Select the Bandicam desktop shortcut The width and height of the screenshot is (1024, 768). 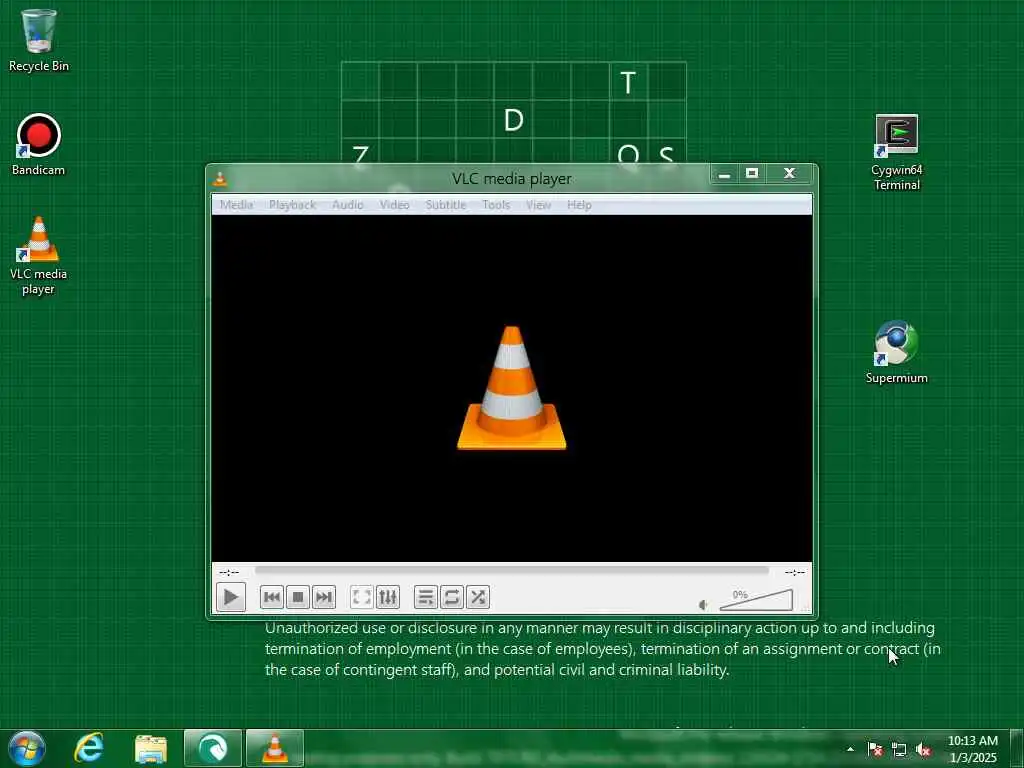click(39, 144)
